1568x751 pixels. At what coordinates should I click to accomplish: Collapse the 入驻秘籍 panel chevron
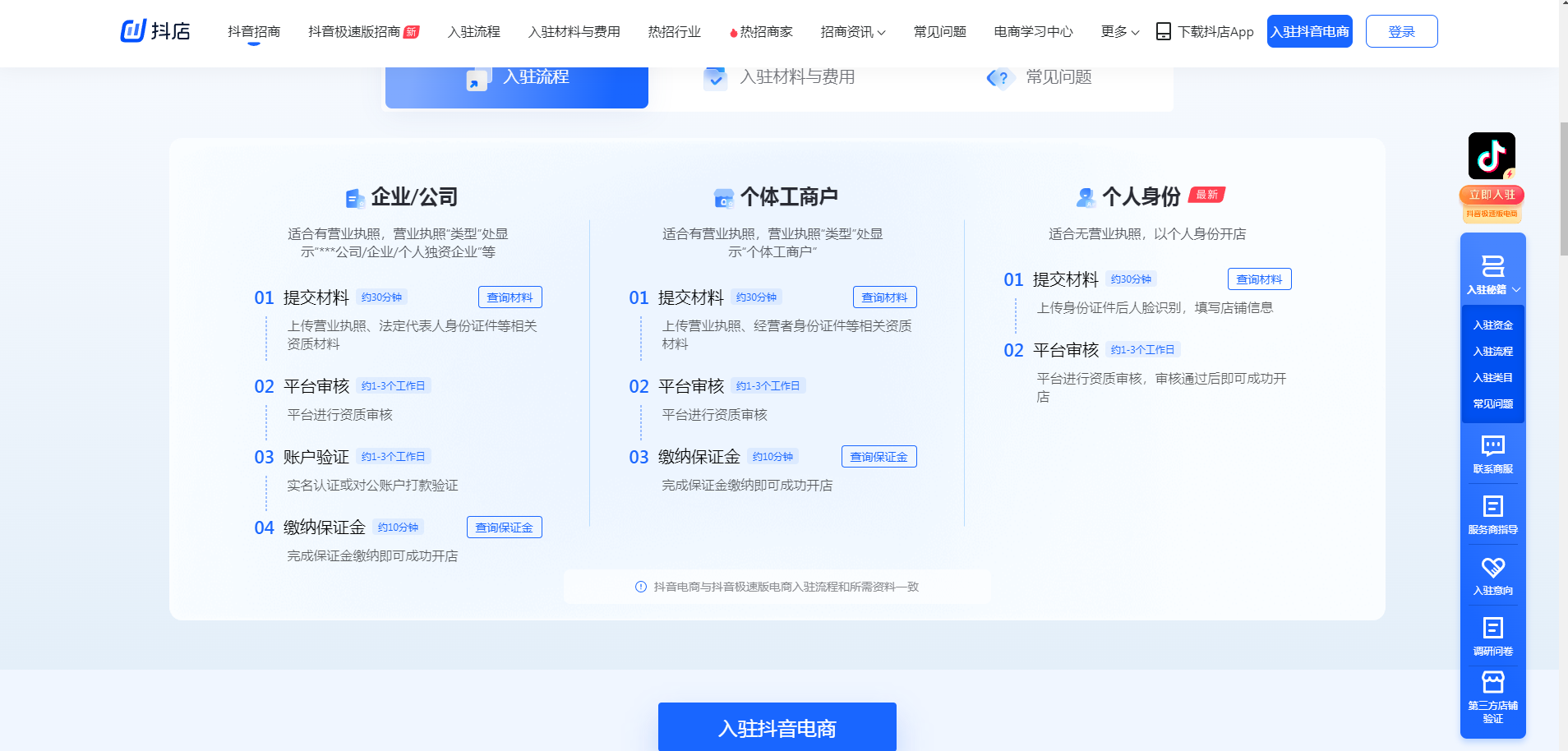(x=1515, y=289)
